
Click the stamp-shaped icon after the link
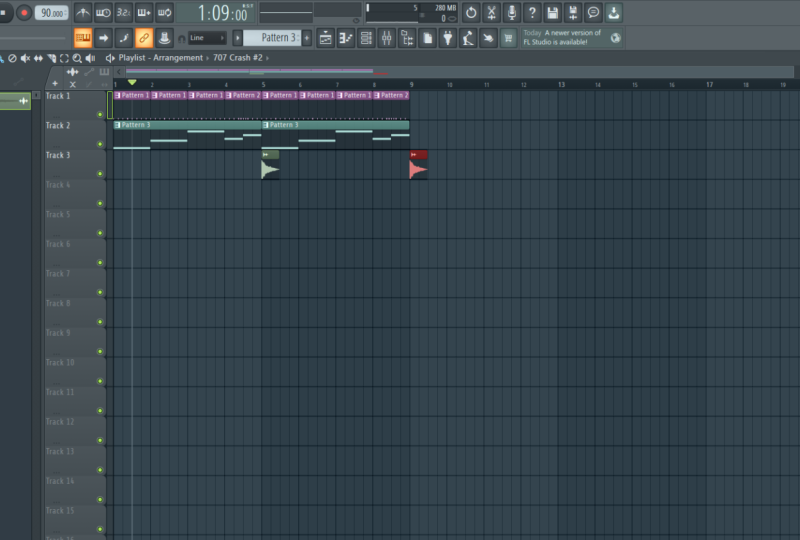(x=164, y=38)
